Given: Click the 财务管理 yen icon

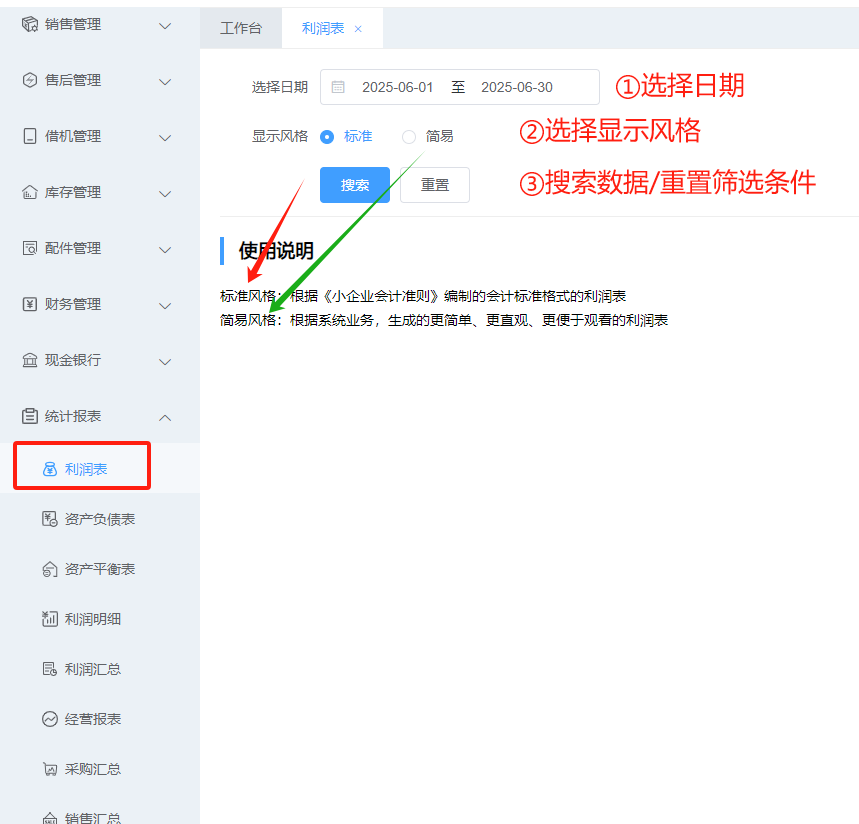Looking at the screenshot, I should click(30, 304).
